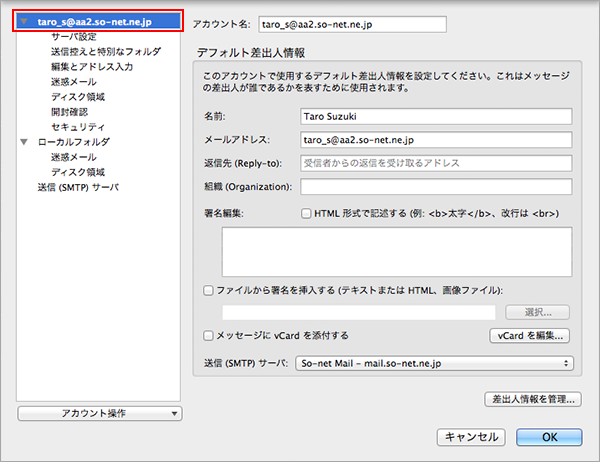Click 差出人情報を管理... button
Image resolution: width=600 pixels, height=462 pixels.
[x=530, y=400]
